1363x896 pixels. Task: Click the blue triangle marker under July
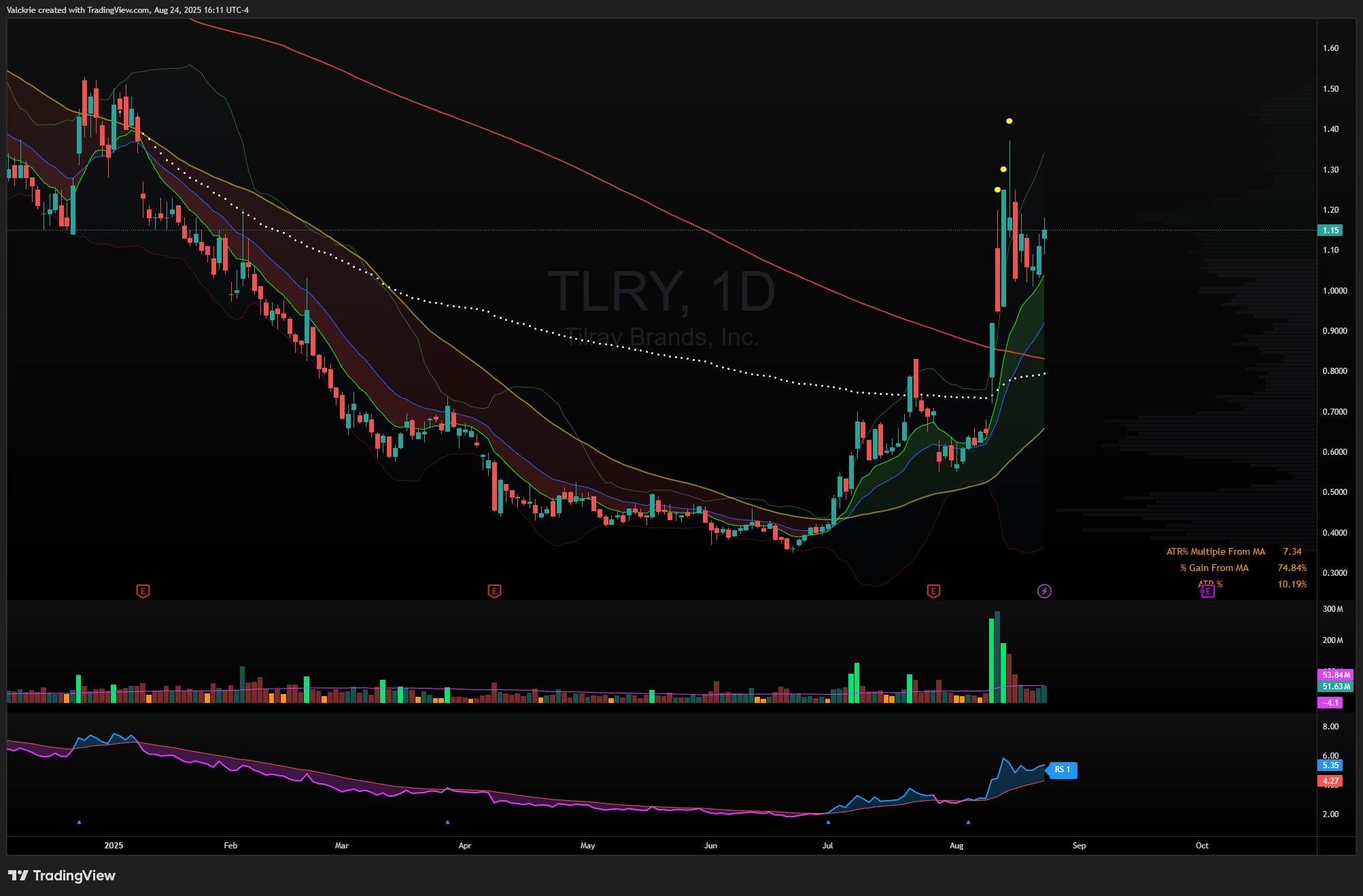click(828, 822)
